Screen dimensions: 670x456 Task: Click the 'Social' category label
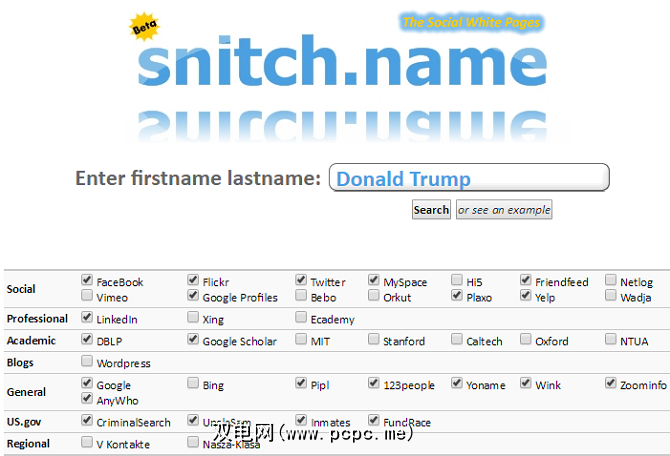(x=21, y=289)
